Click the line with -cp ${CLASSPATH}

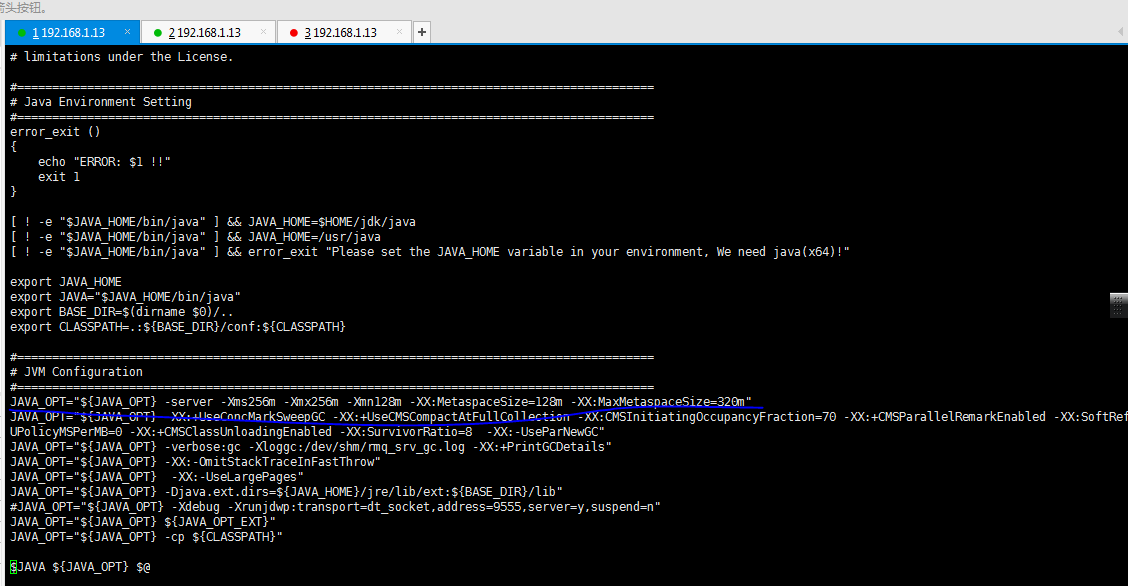[x=146, y=537]
